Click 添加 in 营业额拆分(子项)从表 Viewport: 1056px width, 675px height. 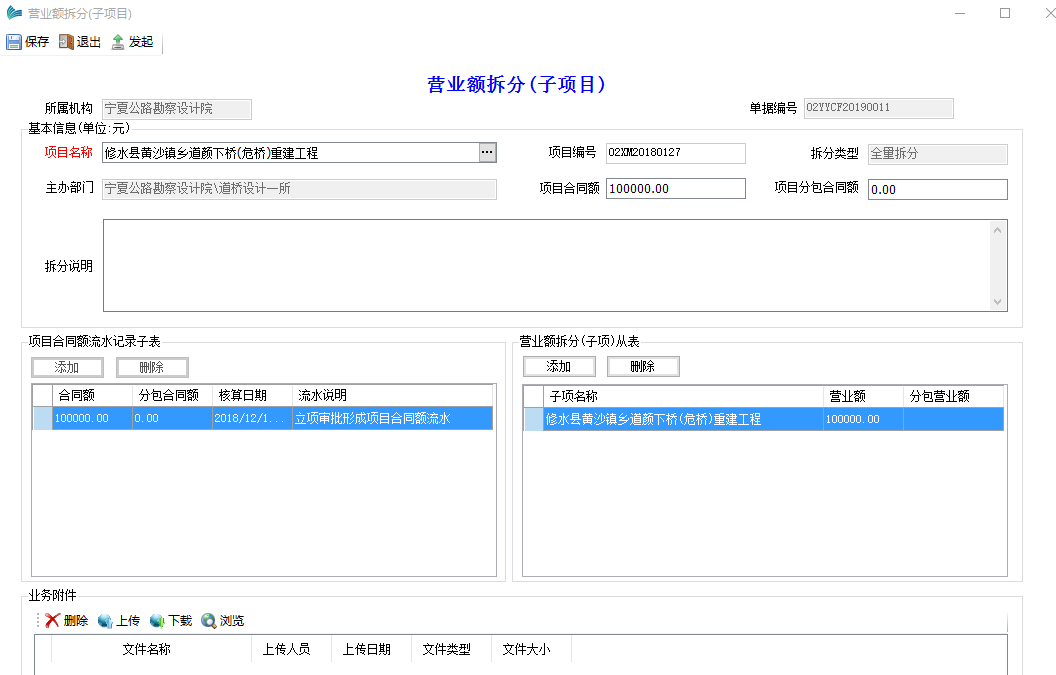pos(559,366)
